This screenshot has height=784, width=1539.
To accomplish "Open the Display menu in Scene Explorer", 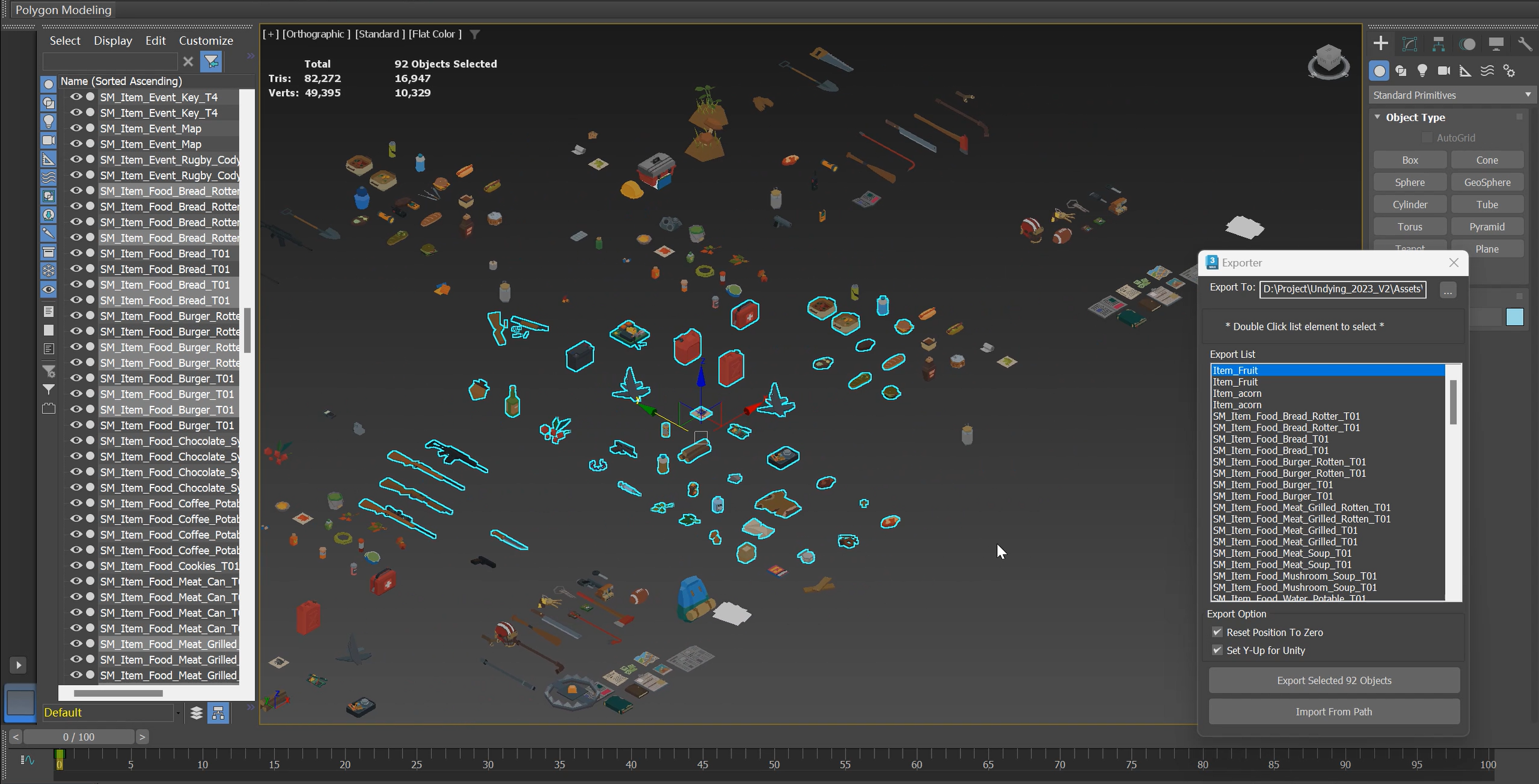I will [113, 40].
